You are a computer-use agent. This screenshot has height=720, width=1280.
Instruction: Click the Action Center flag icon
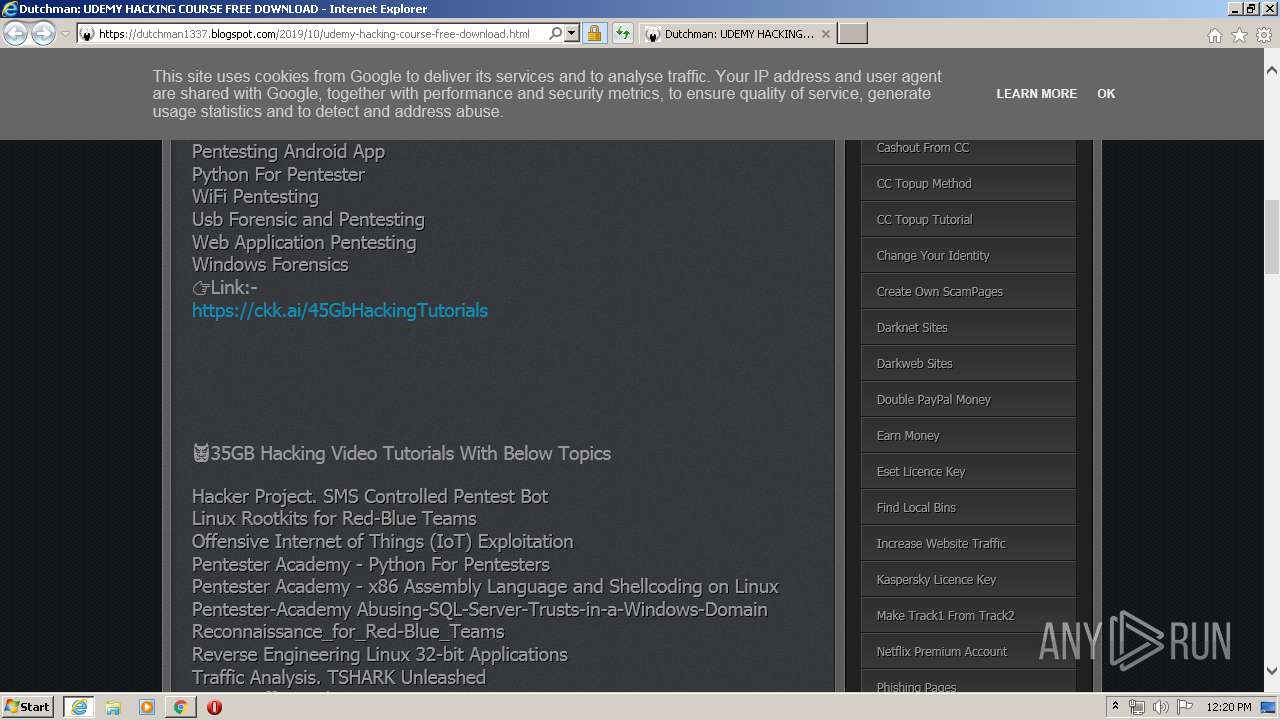1185,707
